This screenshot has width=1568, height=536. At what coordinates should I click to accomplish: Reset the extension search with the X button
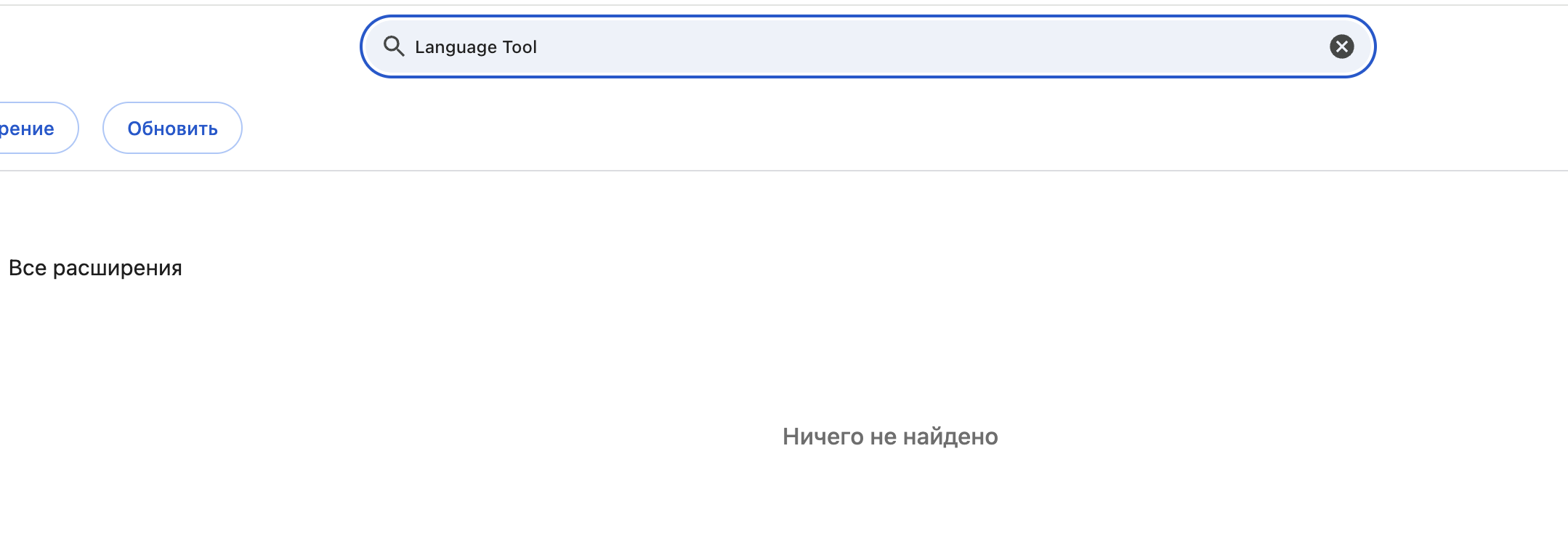click(x=1341, y=46)
